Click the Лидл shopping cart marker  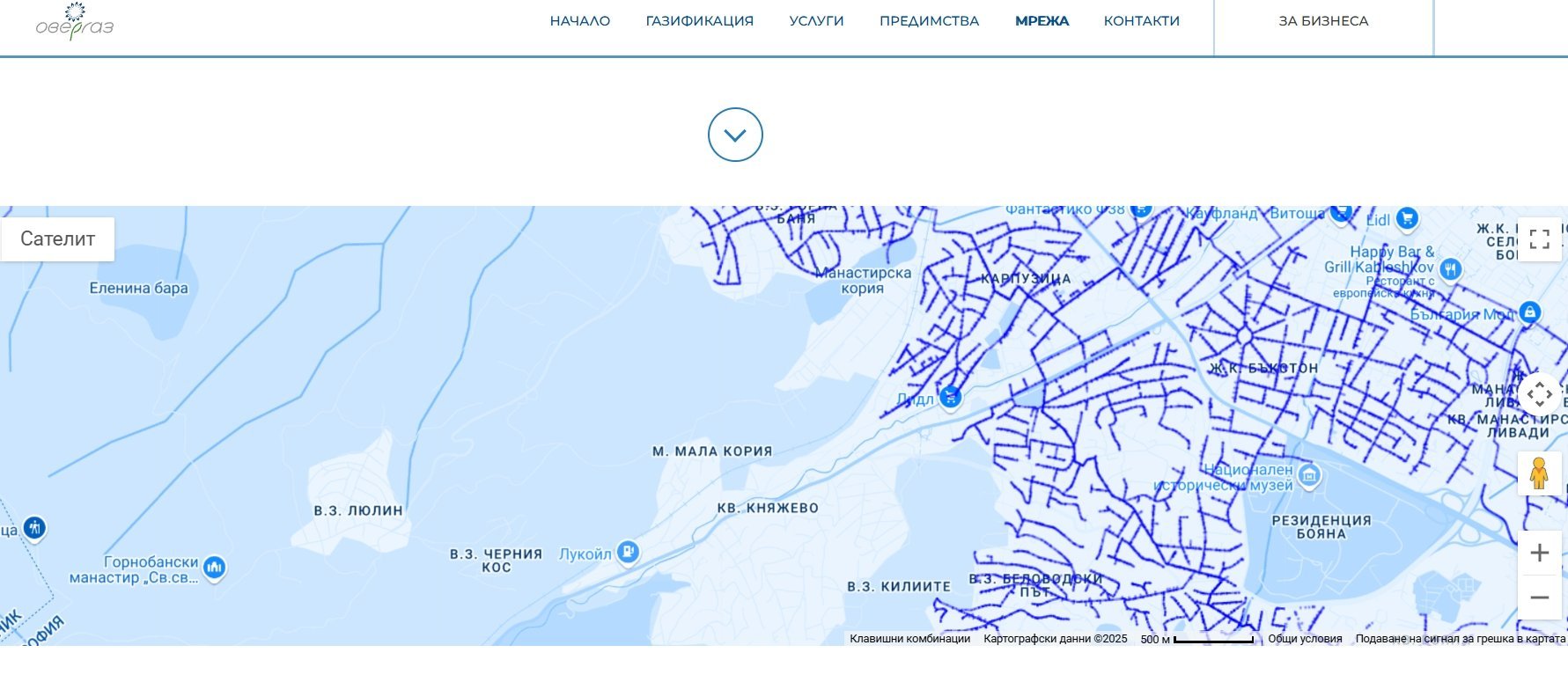[x=950, y=397]
